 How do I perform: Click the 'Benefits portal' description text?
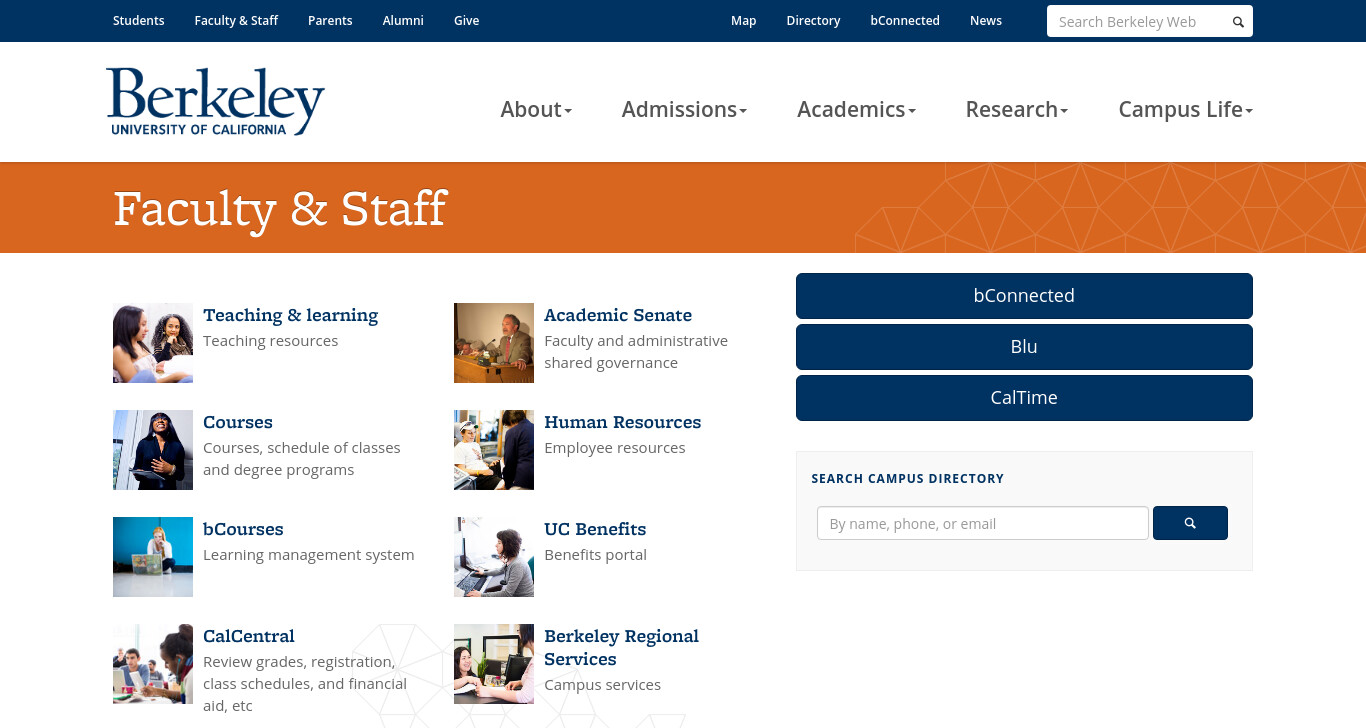pos(595,555)
